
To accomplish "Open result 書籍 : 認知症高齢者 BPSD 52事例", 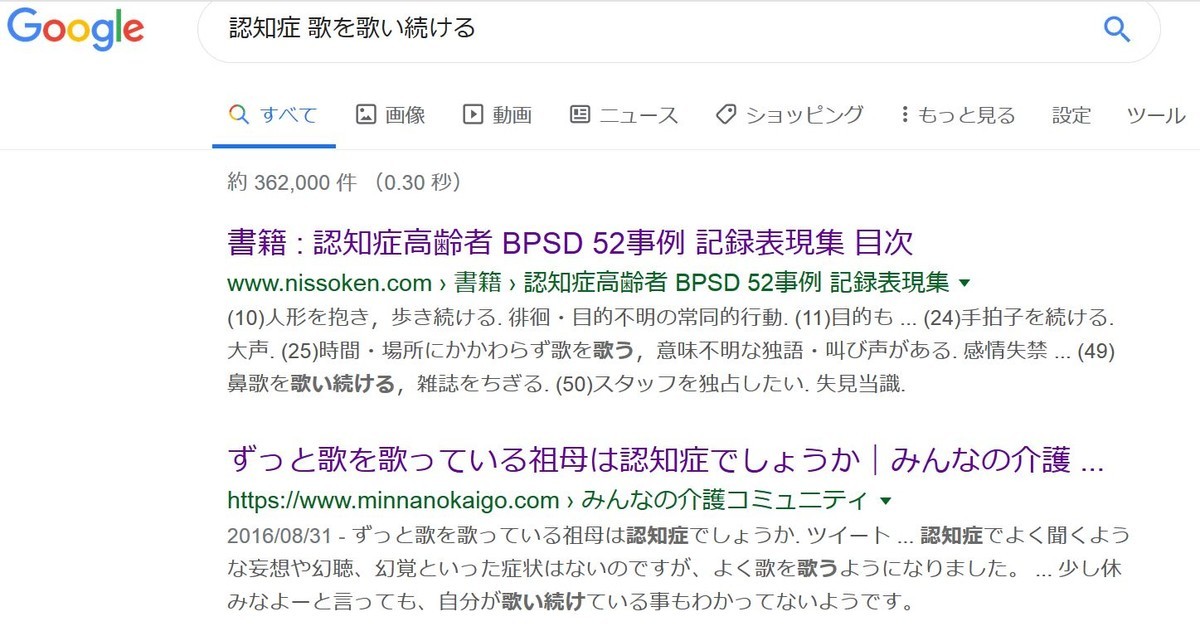I will (x=571, y=243).
